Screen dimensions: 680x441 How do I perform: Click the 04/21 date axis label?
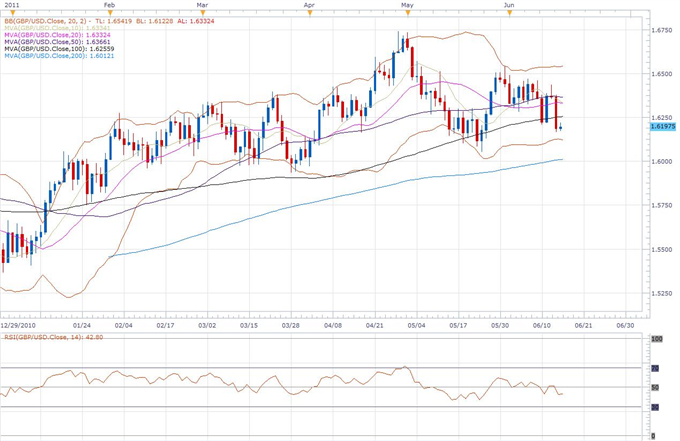pyautogui.click(x=374, y=325)
